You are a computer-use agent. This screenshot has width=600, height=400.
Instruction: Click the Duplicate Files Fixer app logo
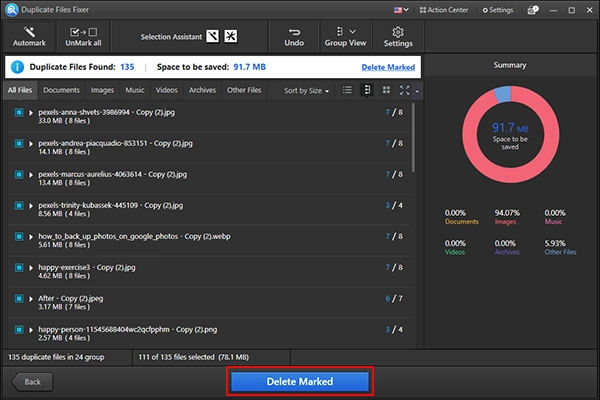[x=11, y=10]
